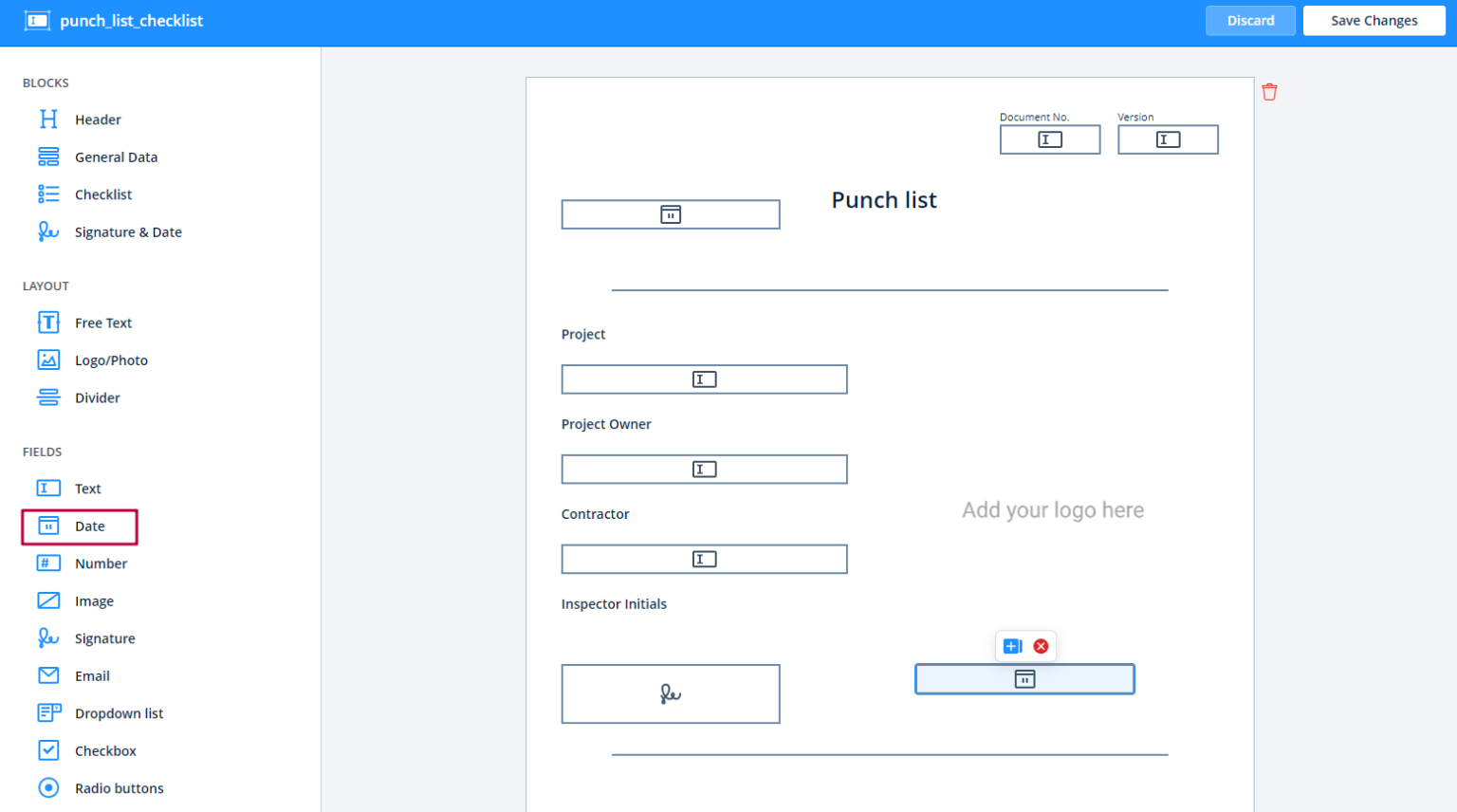The width and height of the screenshot is (1457, 812).
Task: Click Save Changes button
Action: tap(1373, 21)
